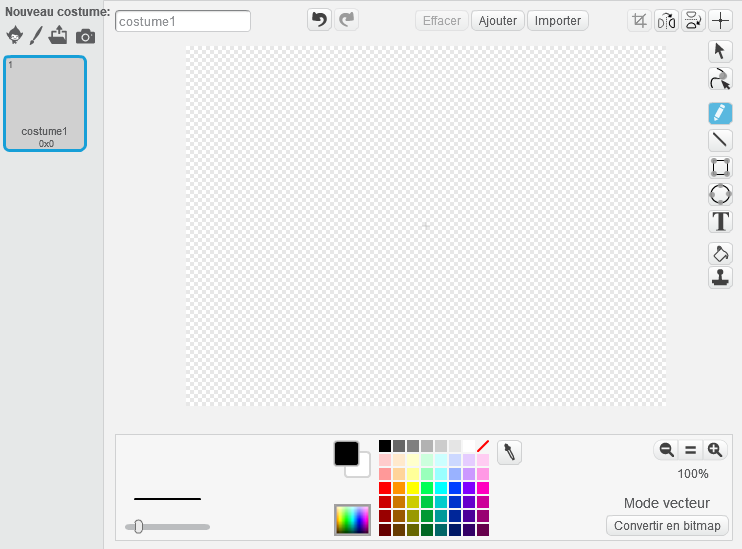
Task: Pick the eyedropper color tool
Action: click(x=510, y=453)
